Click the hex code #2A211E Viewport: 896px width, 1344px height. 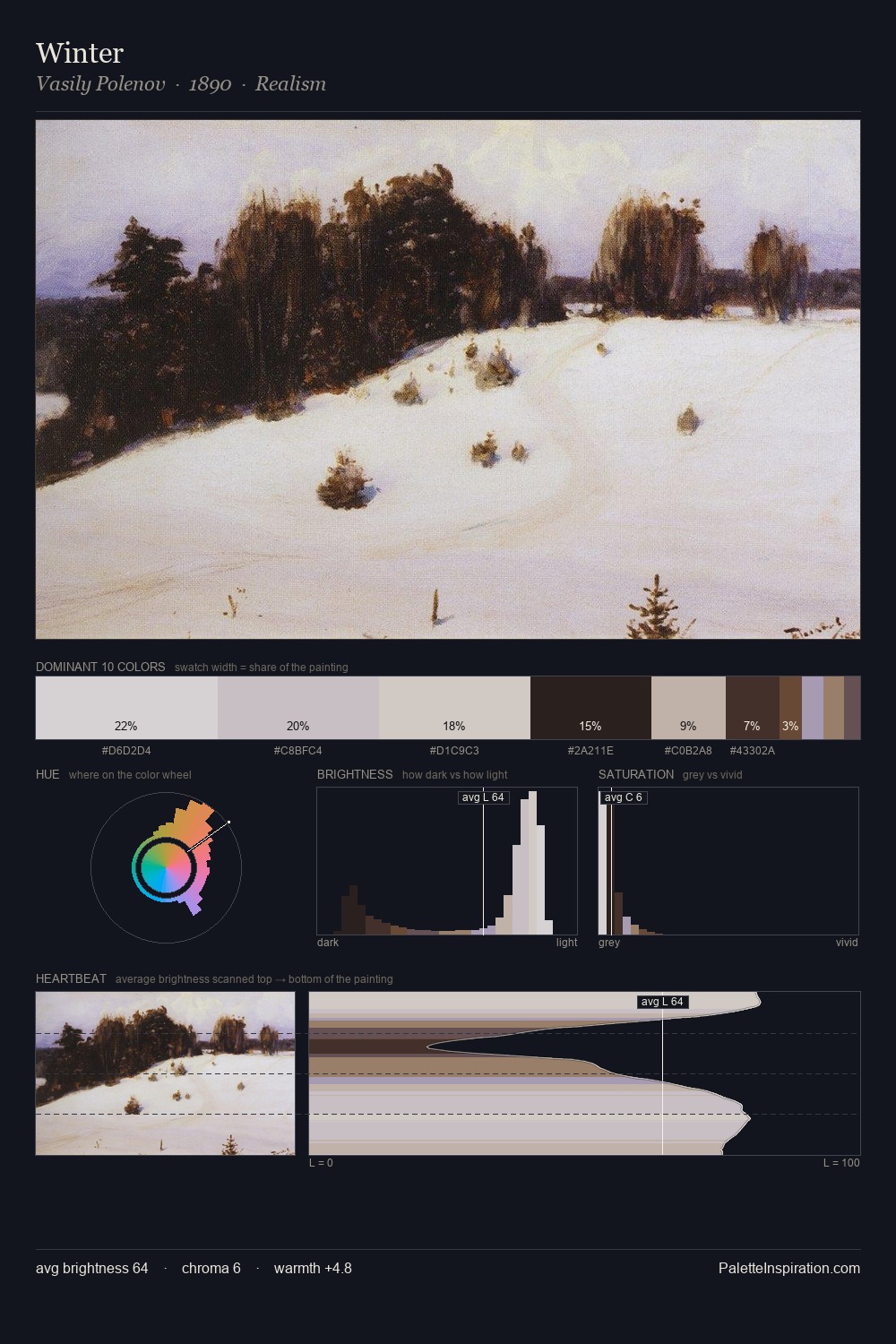pyautogui.click(x=590, y=751)
